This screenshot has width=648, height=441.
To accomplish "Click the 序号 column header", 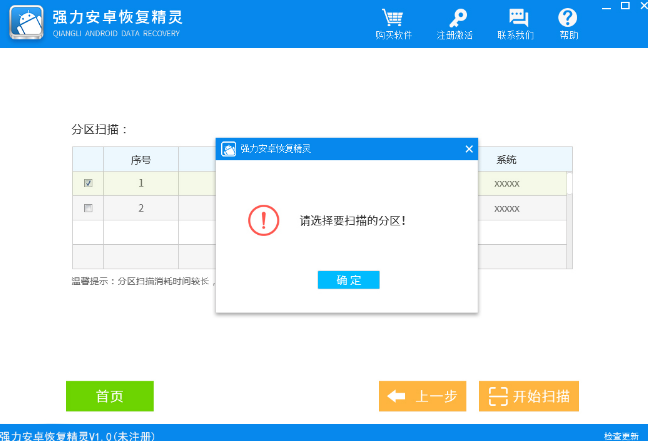I will pyautogui.click(x=141, y=160).
